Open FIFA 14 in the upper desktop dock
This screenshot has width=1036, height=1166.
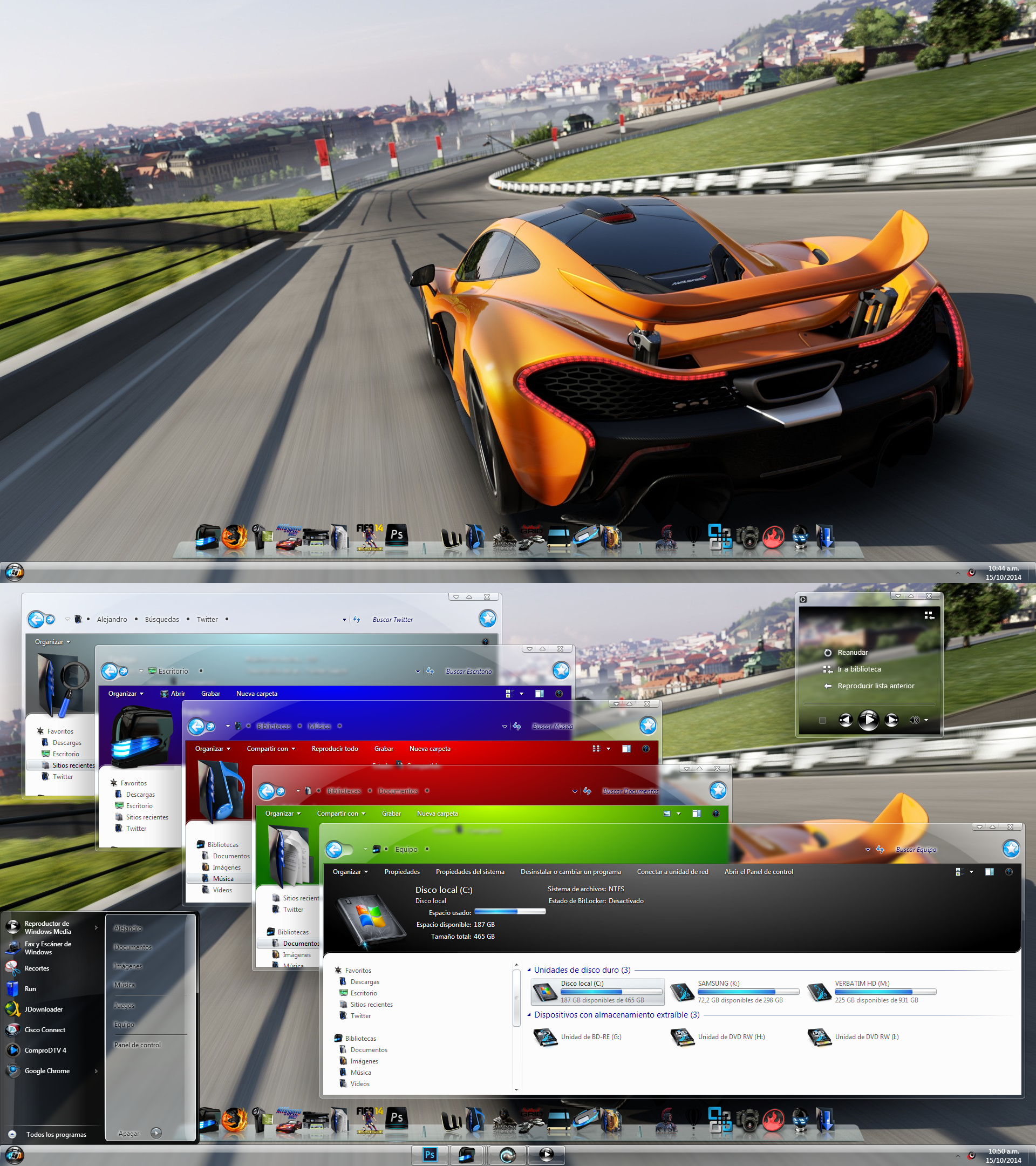coord(370,537)
